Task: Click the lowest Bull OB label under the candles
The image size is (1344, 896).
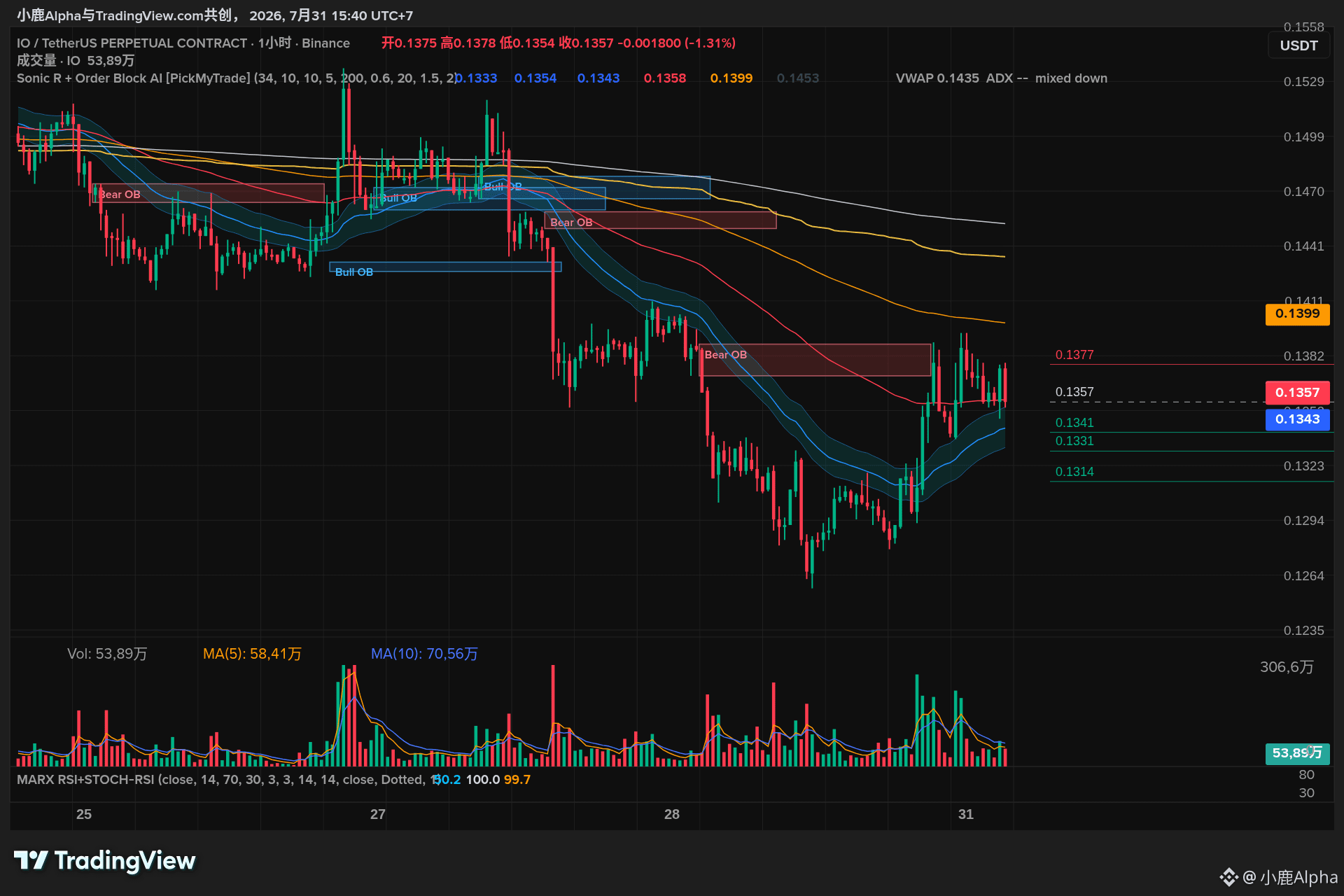Action: (354, 272)
